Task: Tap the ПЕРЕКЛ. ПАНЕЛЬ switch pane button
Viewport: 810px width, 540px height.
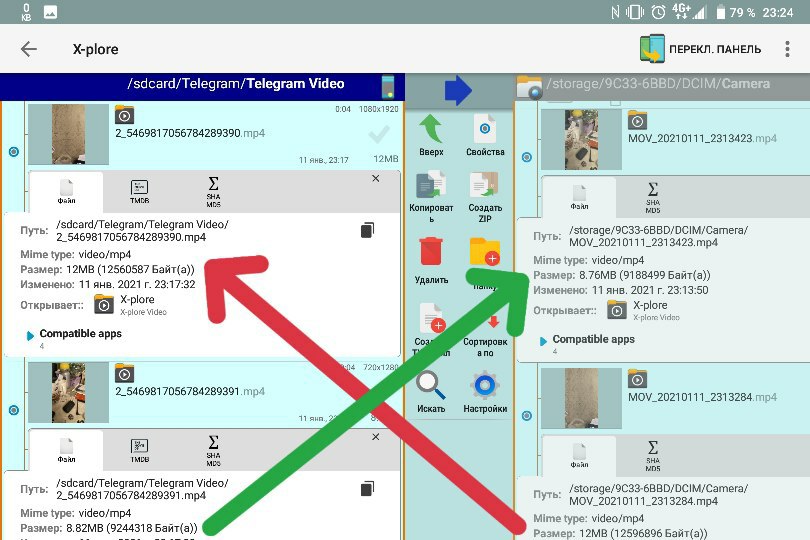Action: pos(700,49)
